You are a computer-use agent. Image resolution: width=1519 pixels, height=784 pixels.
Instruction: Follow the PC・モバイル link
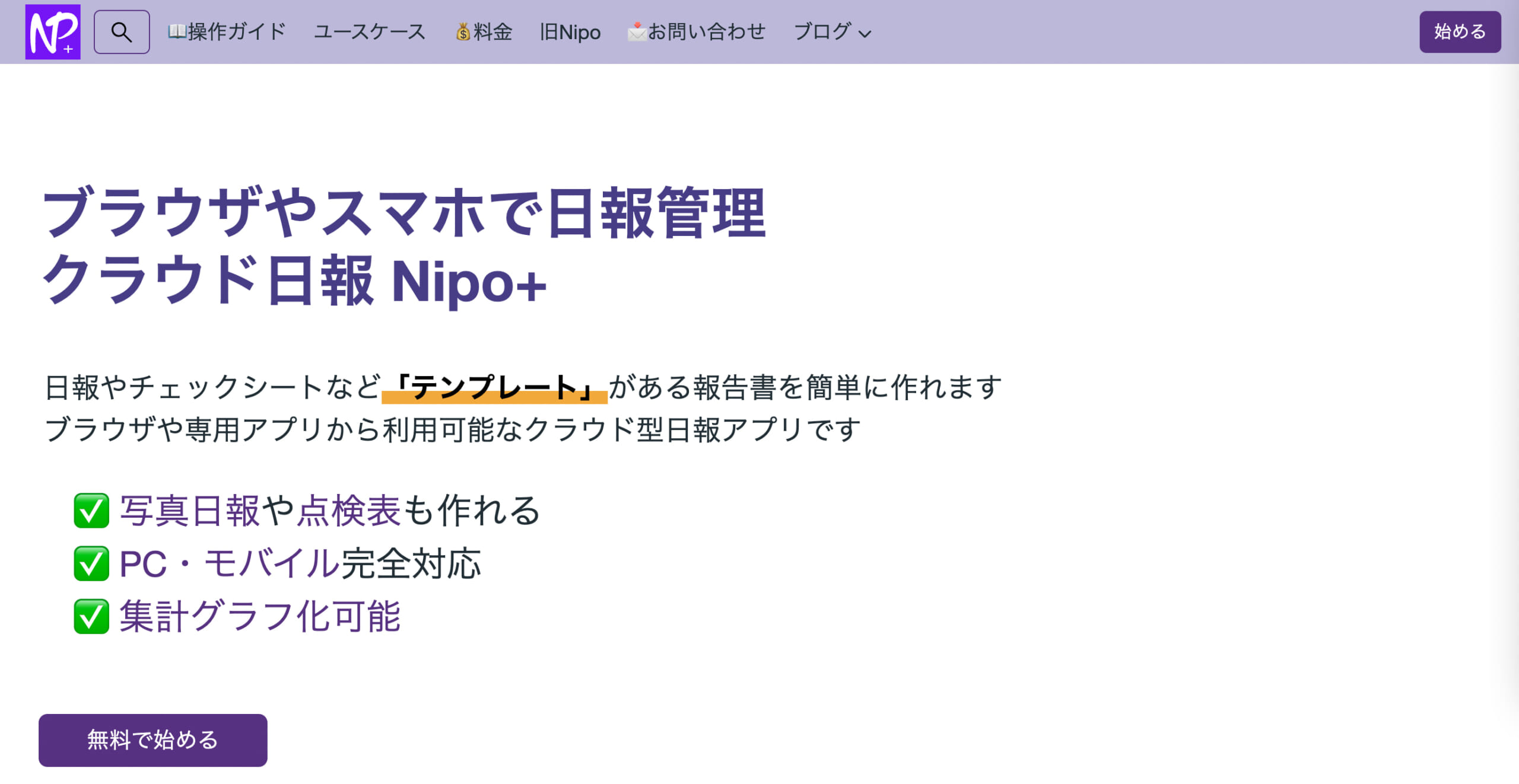[x=230, y=563]
